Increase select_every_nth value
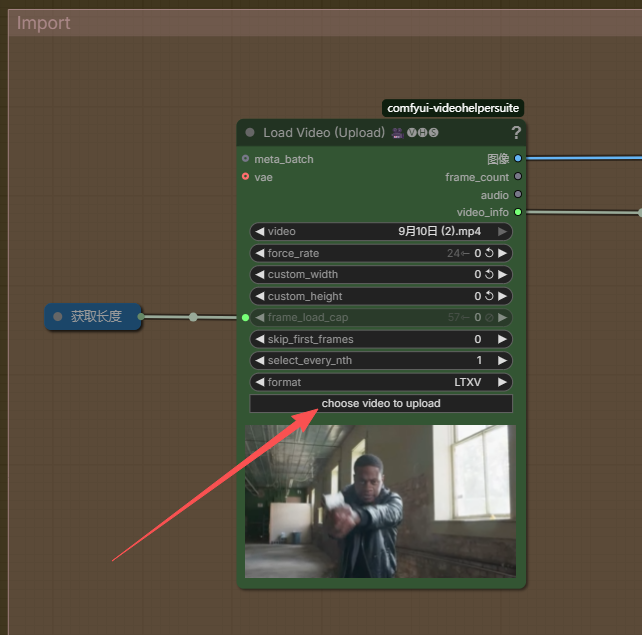 point(502,360)
